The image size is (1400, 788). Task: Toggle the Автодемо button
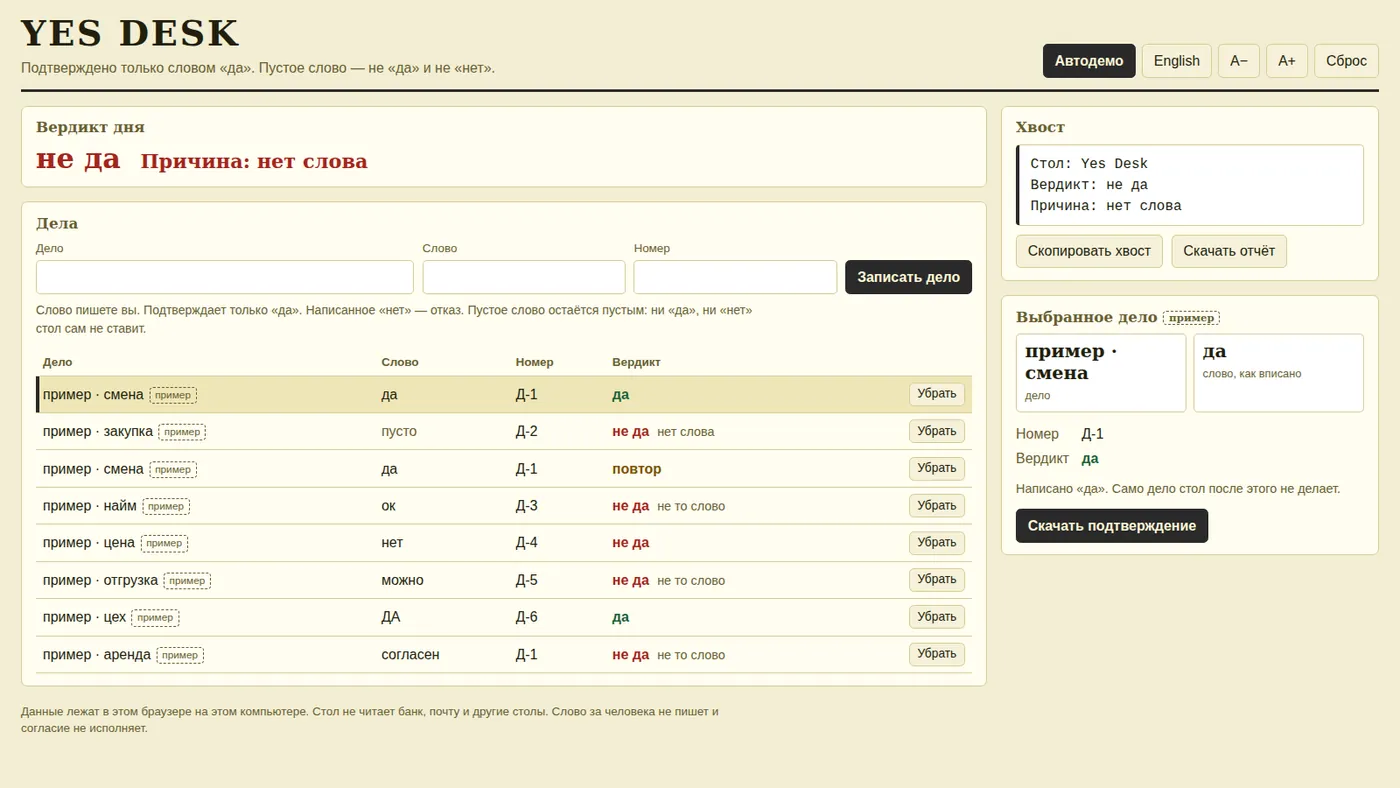1089,61
